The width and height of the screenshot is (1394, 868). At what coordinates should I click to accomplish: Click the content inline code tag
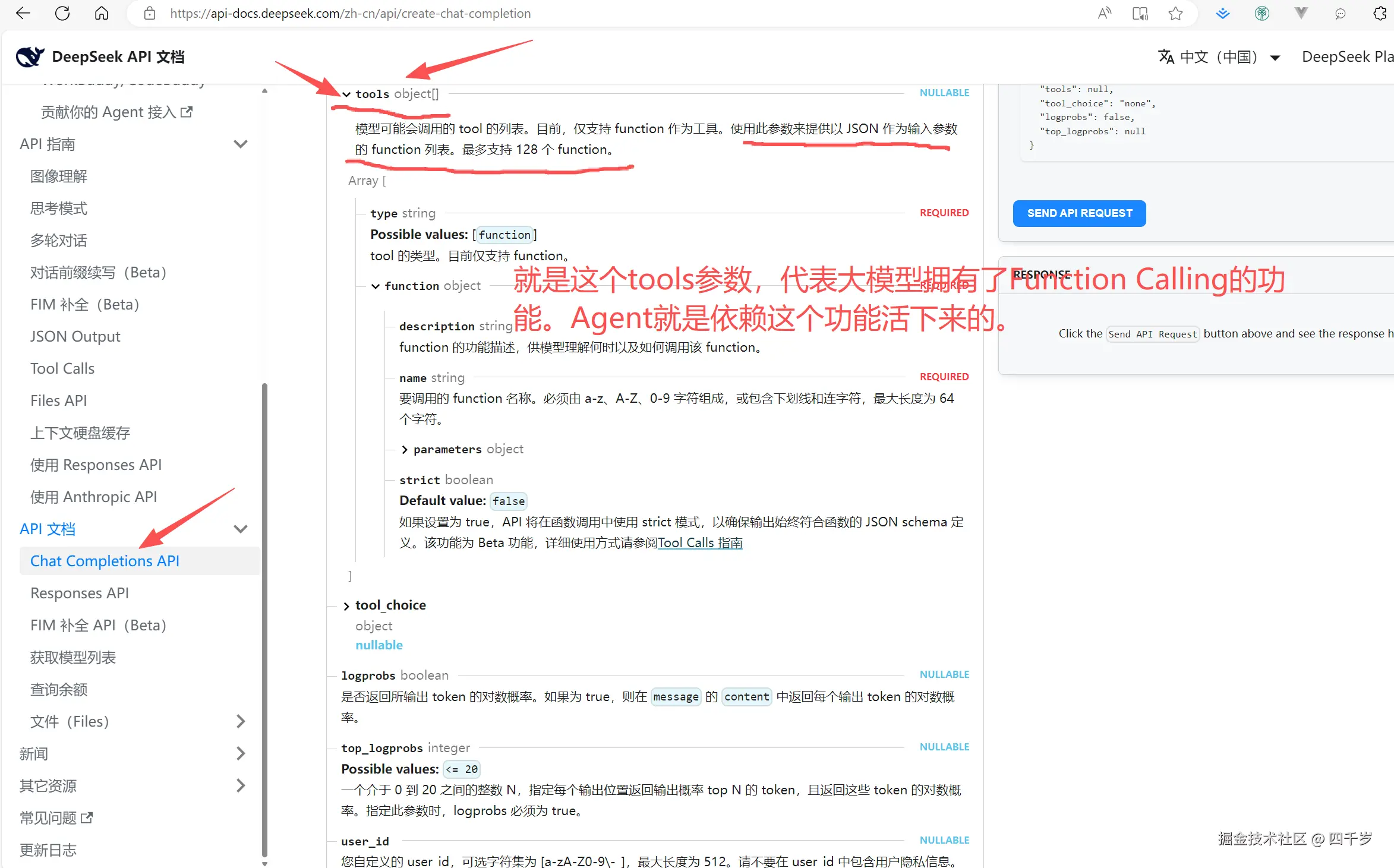click(x=747, y=697)
